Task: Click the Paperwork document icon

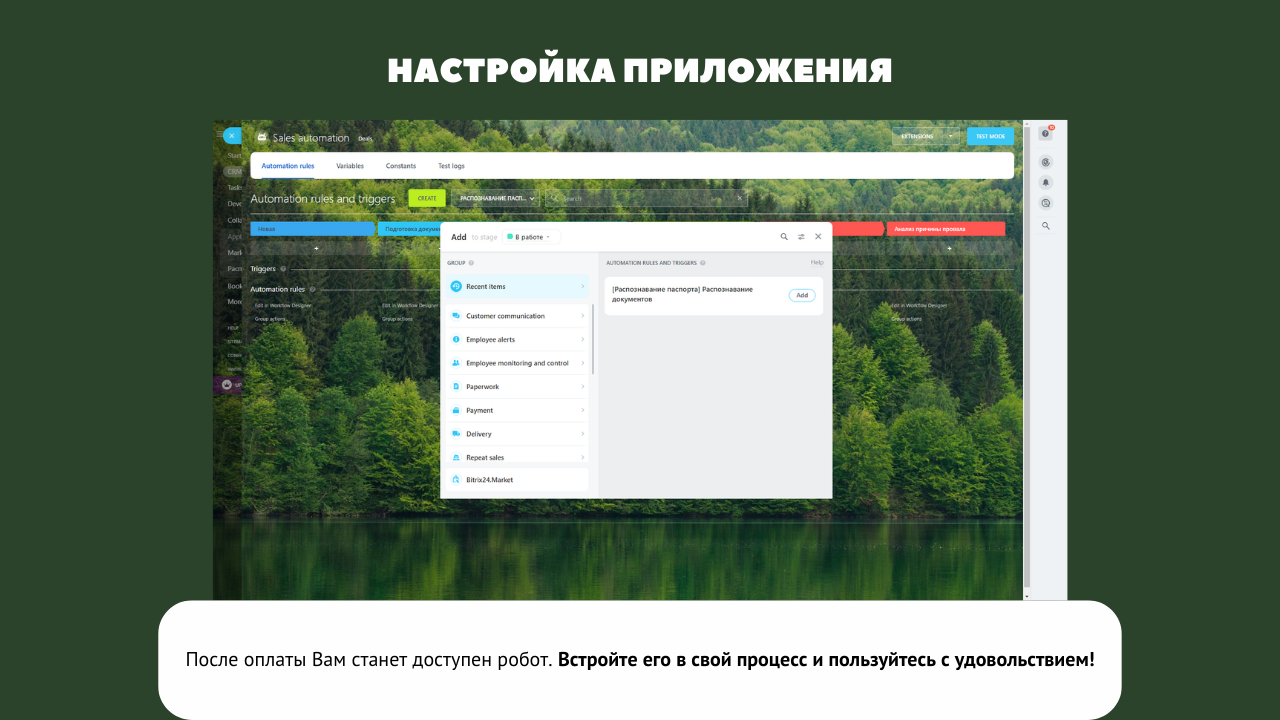Action: coord(456,387)
